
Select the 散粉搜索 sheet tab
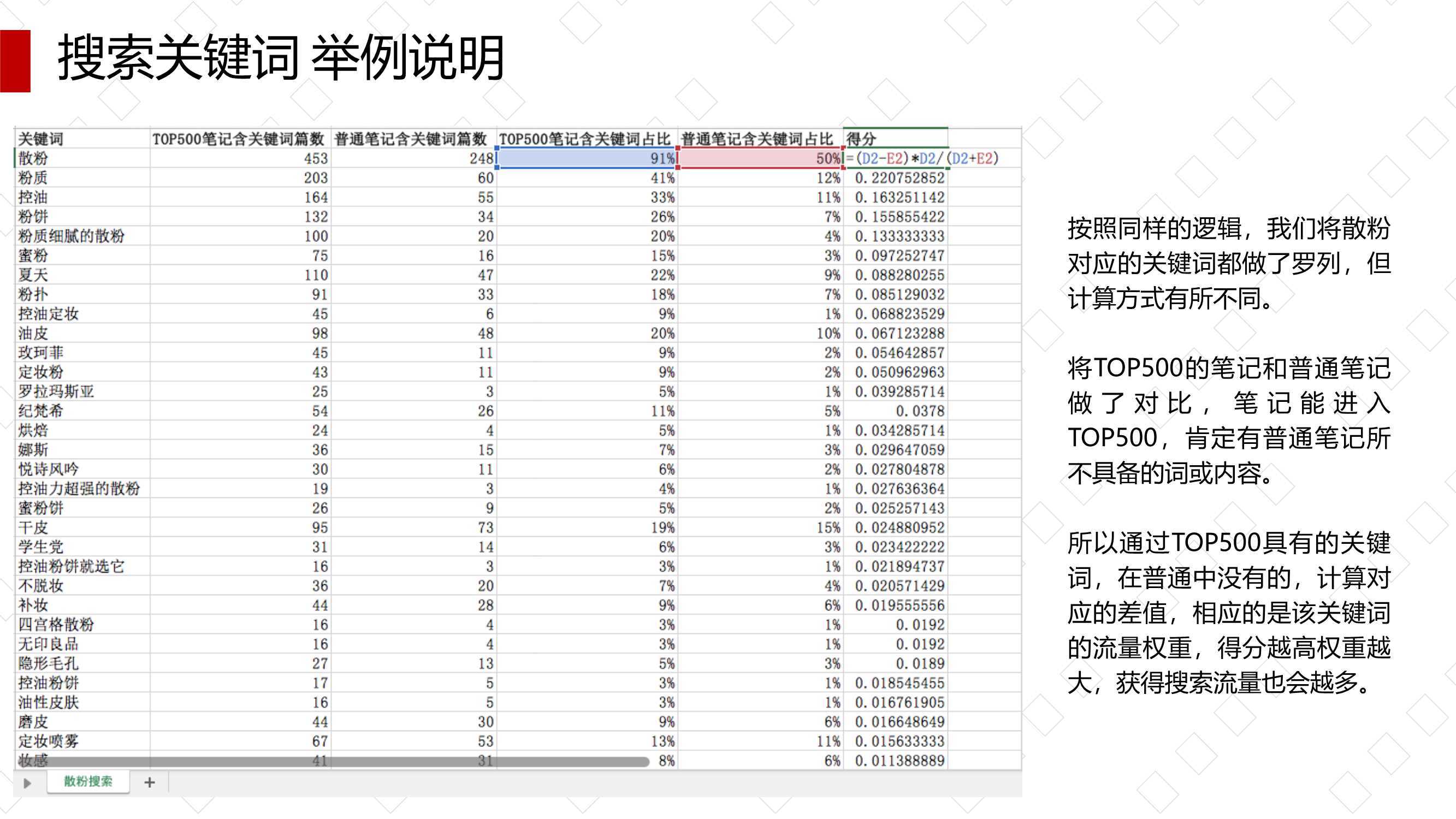[88, 782]
